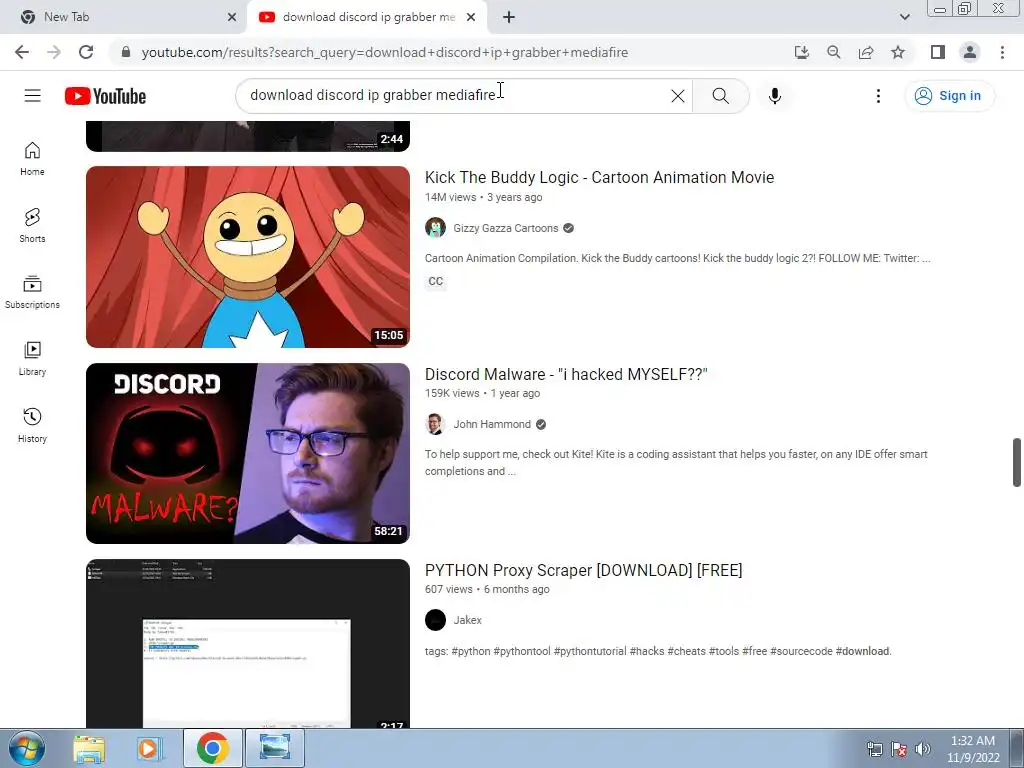Screen dimensions: 1024x768
Task: Open Kick The Buddy Logic video title
Action: pyautogui.click(x=600, y=177)
